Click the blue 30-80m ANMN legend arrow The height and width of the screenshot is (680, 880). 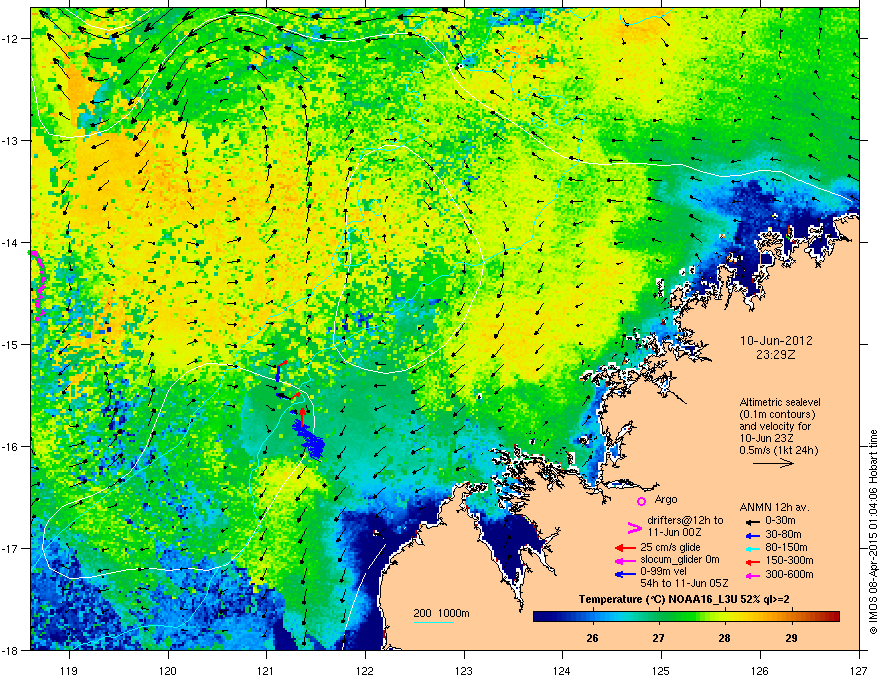[x=752, y=535]
